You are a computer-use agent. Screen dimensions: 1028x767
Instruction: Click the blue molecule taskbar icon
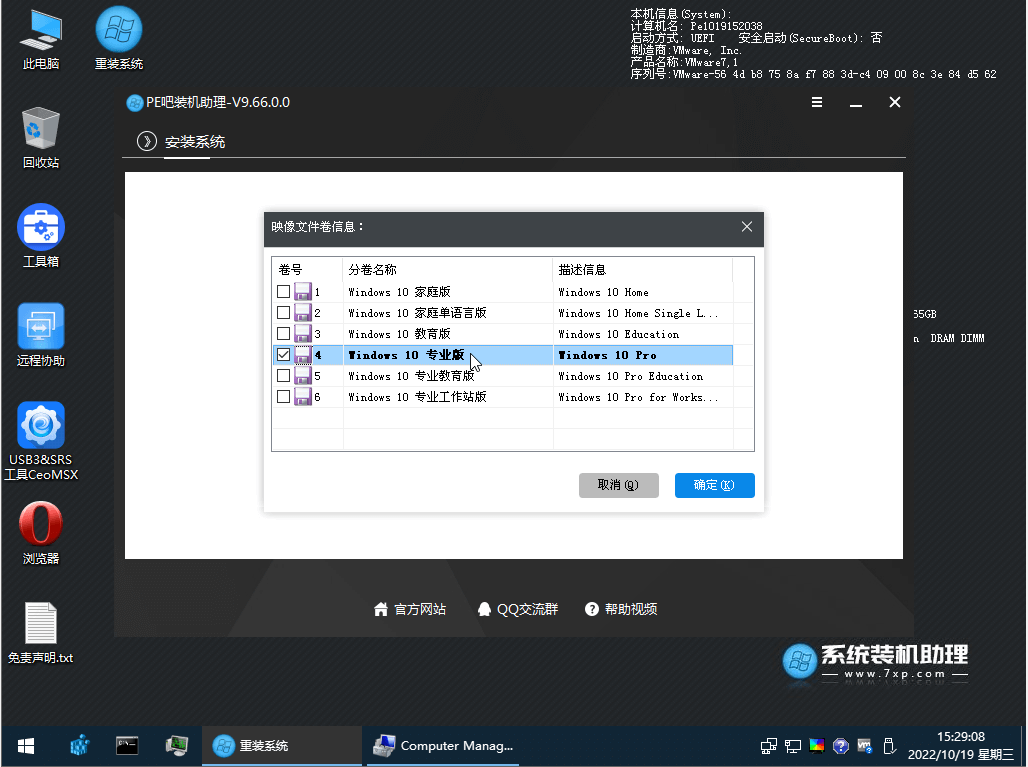coord(79,745)
